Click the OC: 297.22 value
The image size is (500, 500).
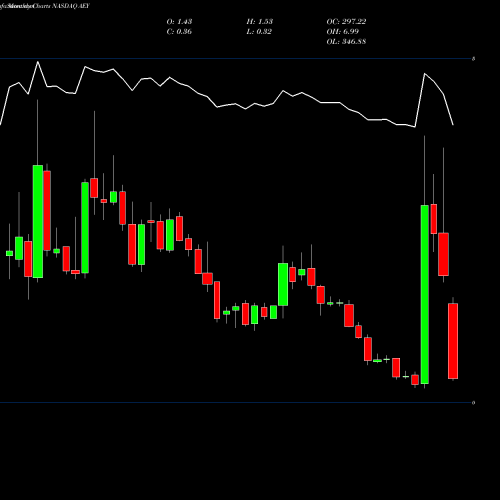346,22
